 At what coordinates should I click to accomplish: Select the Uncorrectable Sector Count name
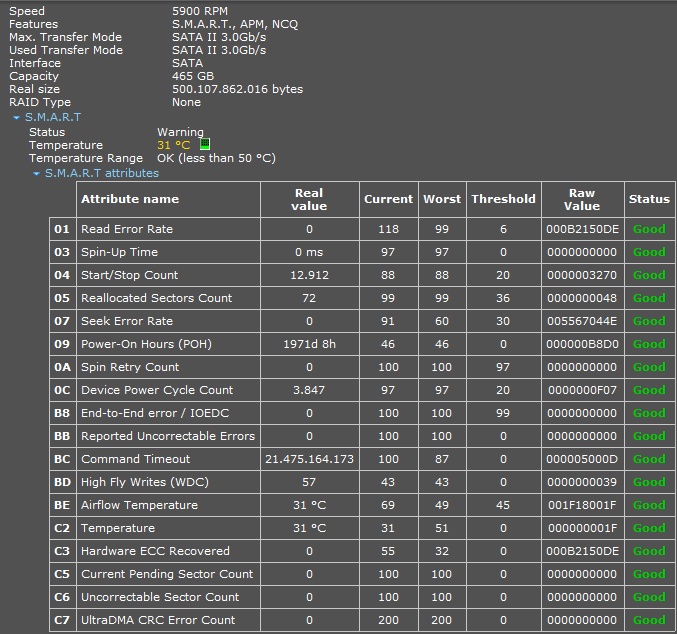click(160, 597)
